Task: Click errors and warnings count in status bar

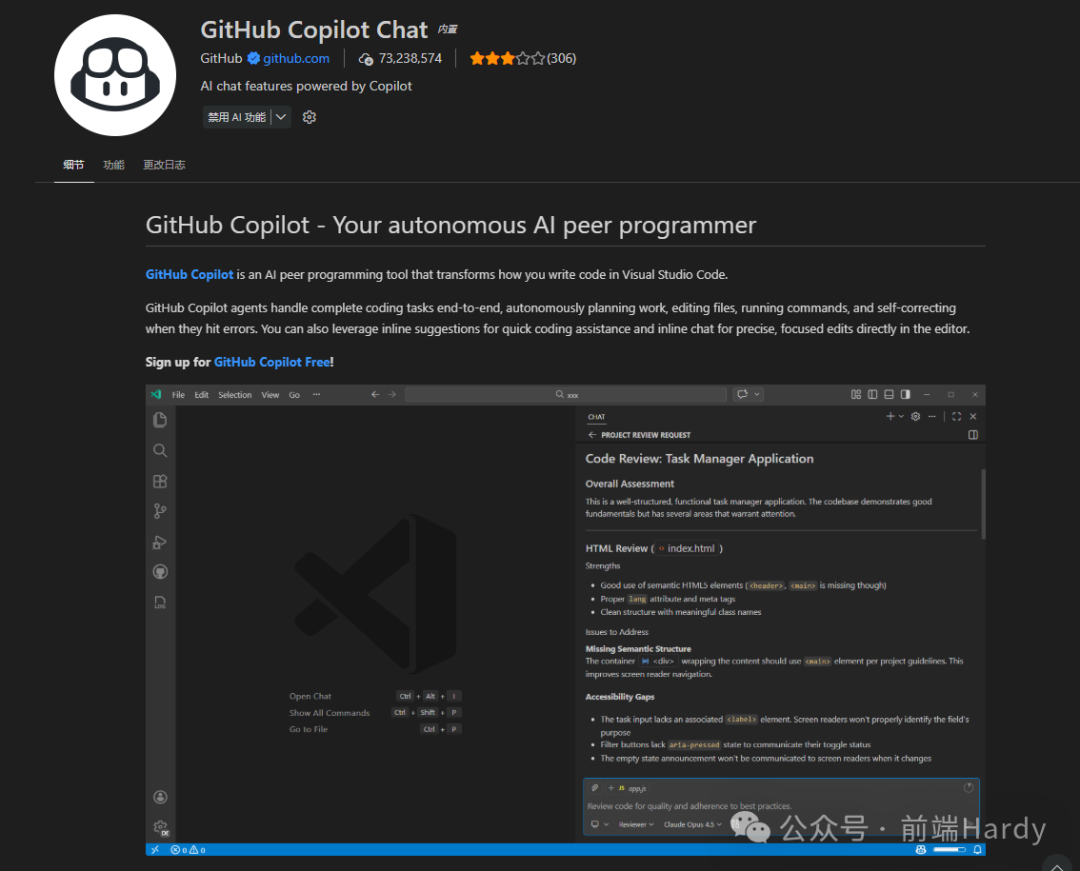Action: coord(188,850)
